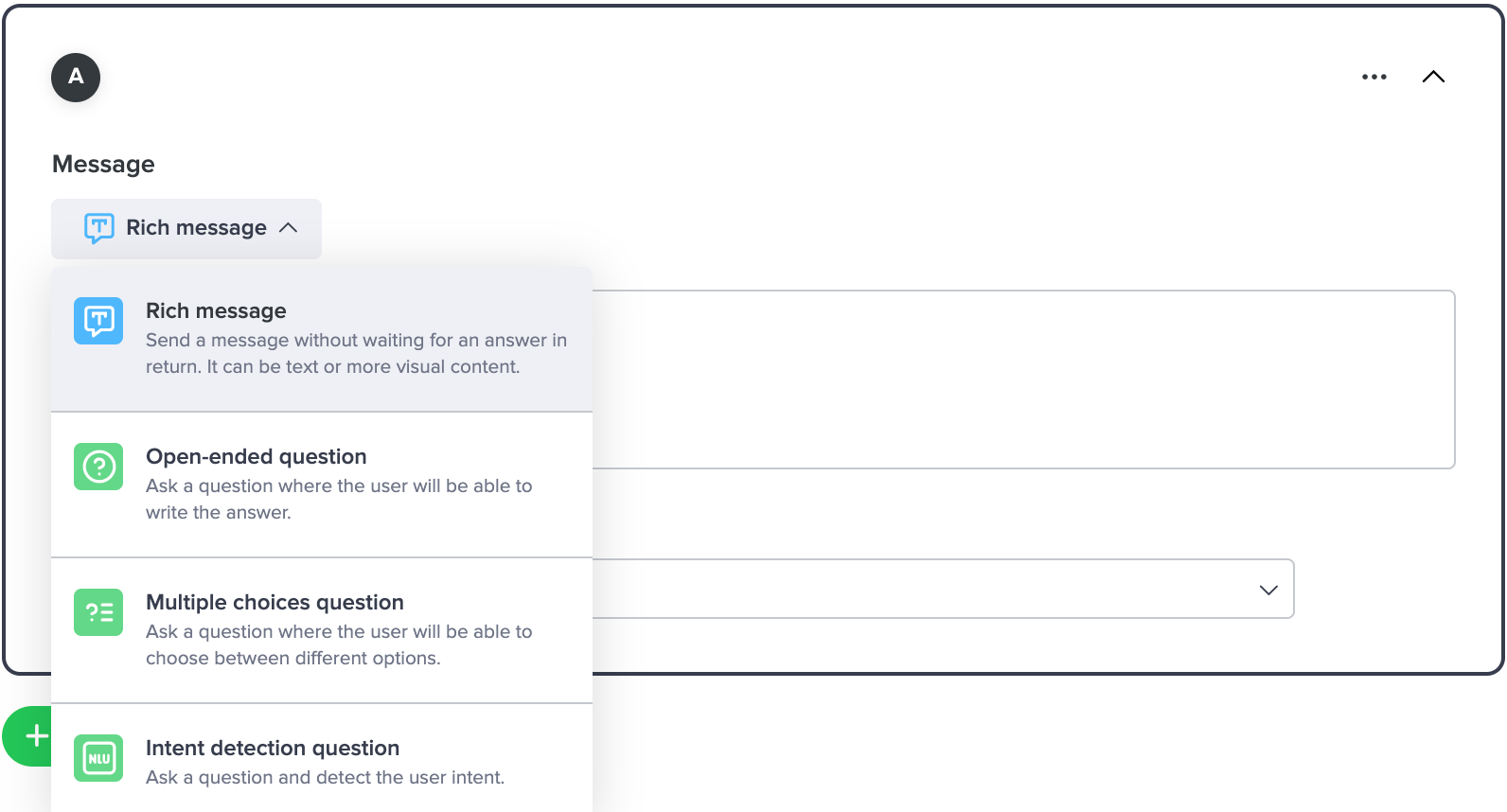Click inside the large message text area

pyautogui.click(x=1023, y=380)
